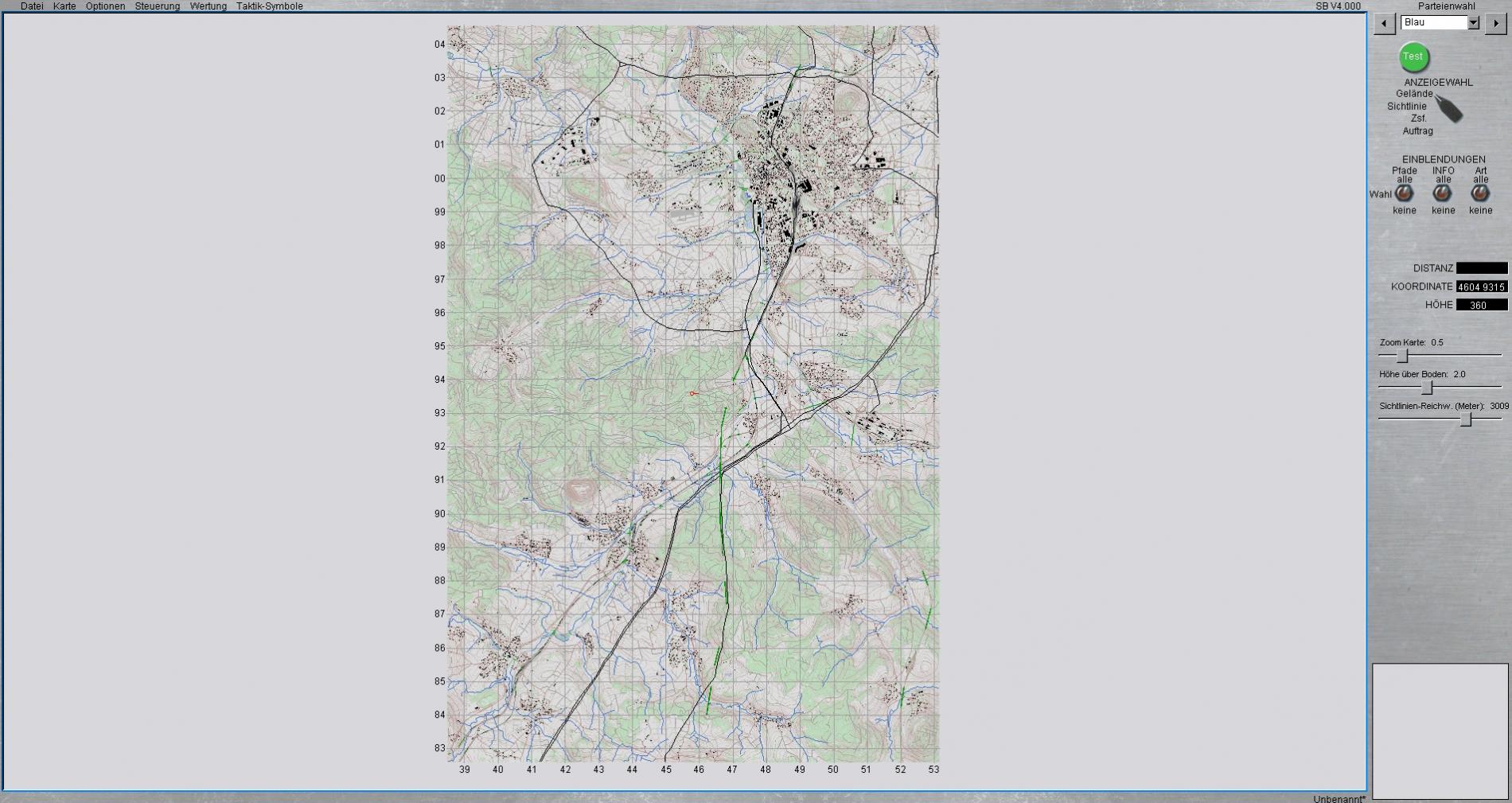Toggle the INFO overlay switch
Screen dimensions: 1512x803
1442,193
